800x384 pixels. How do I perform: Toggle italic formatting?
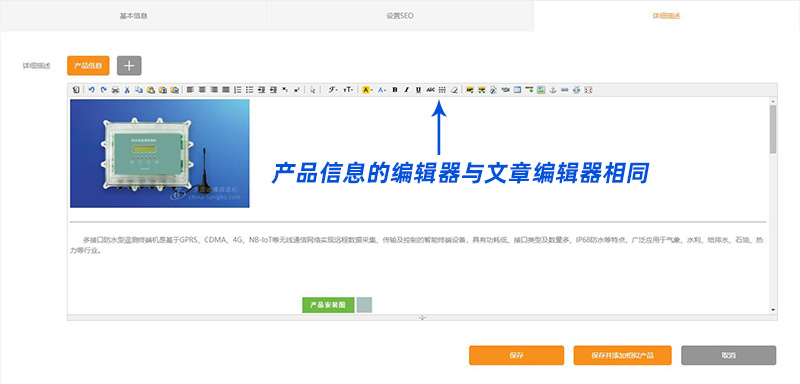point(407,90)
